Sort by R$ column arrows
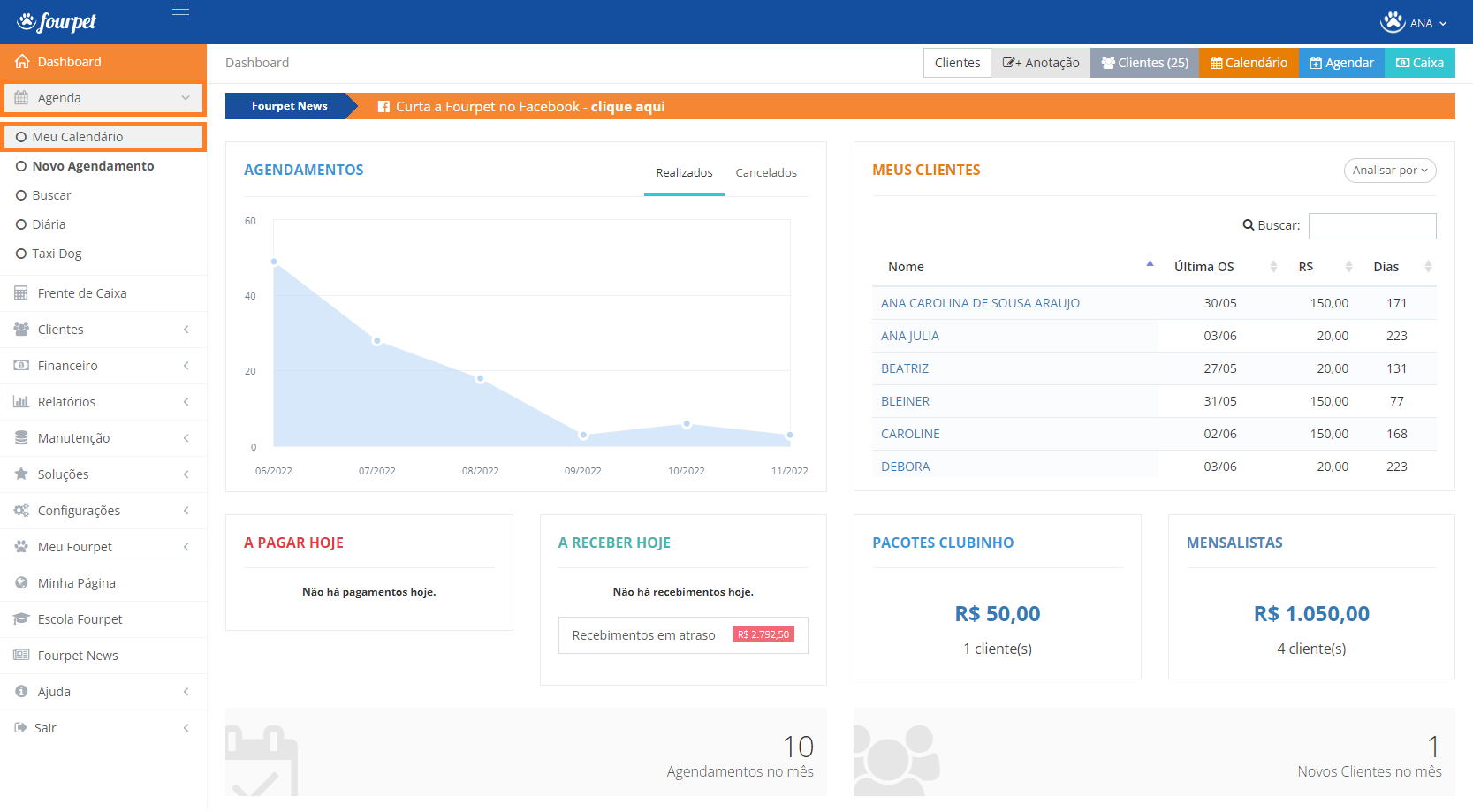This screenshot has width=1473, height=812. [x=1348, y=267]
